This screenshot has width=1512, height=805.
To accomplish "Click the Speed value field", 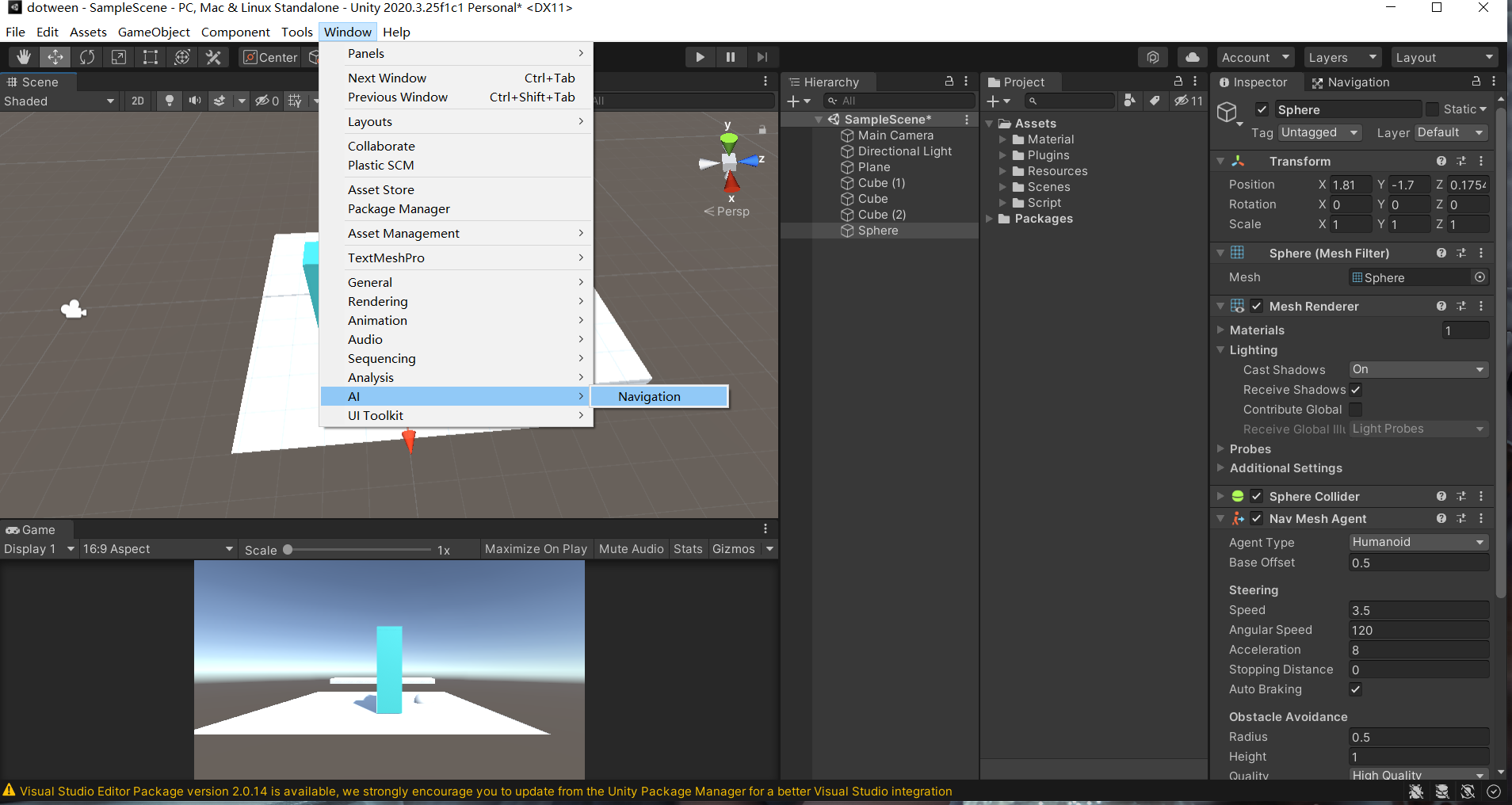I will [1418, 610].
